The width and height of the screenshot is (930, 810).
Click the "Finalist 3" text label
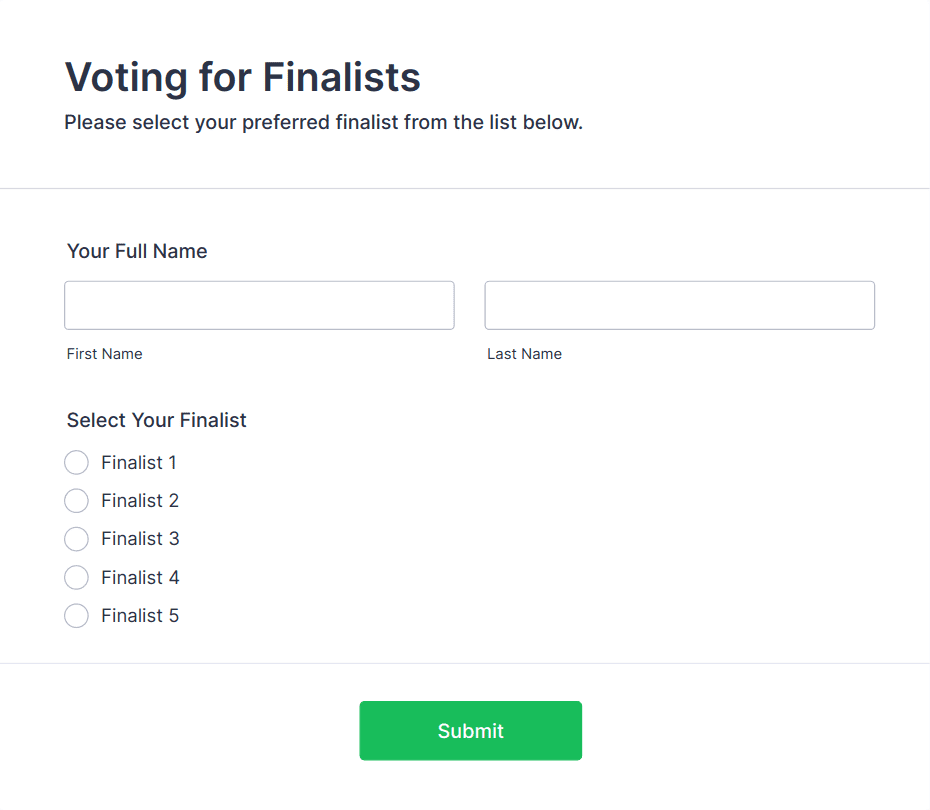coord(140,539)
